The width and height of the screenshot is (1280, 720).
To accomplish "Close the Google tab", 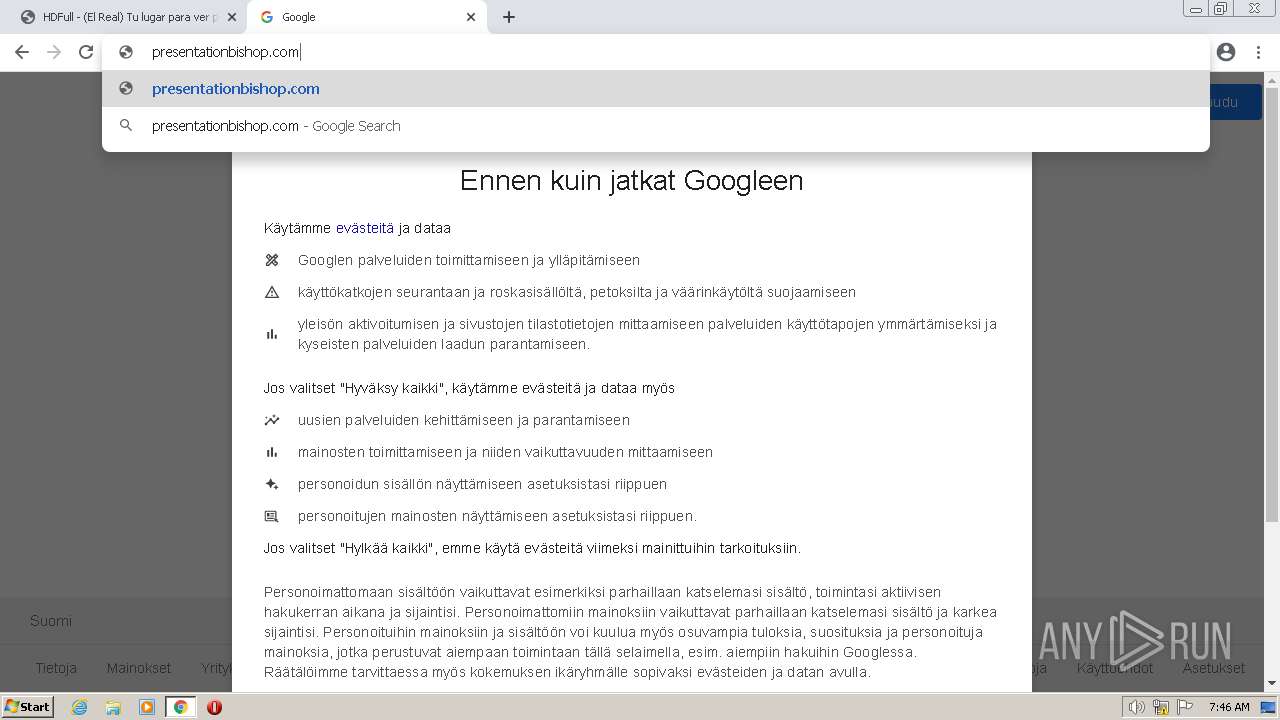I will [x=471, y=17].
